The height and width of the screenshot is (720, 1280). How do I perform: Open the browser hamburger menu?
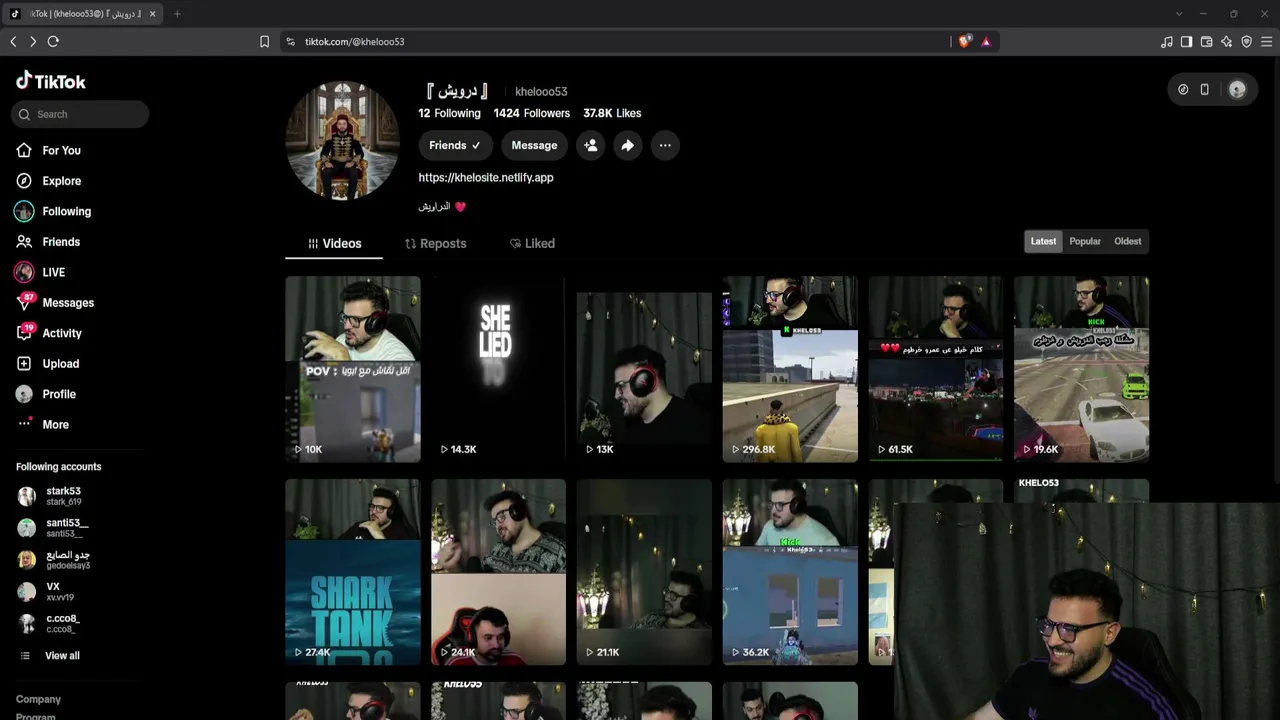pos(1266,42)
